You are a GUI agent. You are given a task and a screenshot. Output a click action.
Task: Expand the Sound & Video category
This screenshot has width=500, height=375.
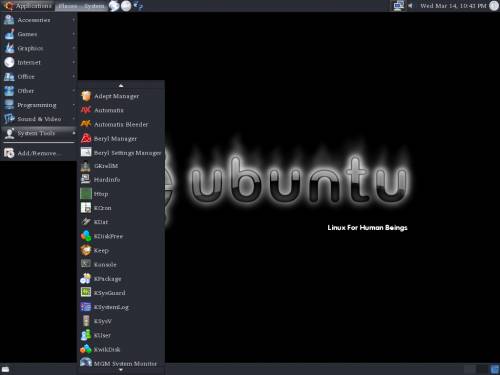(39, 119)
